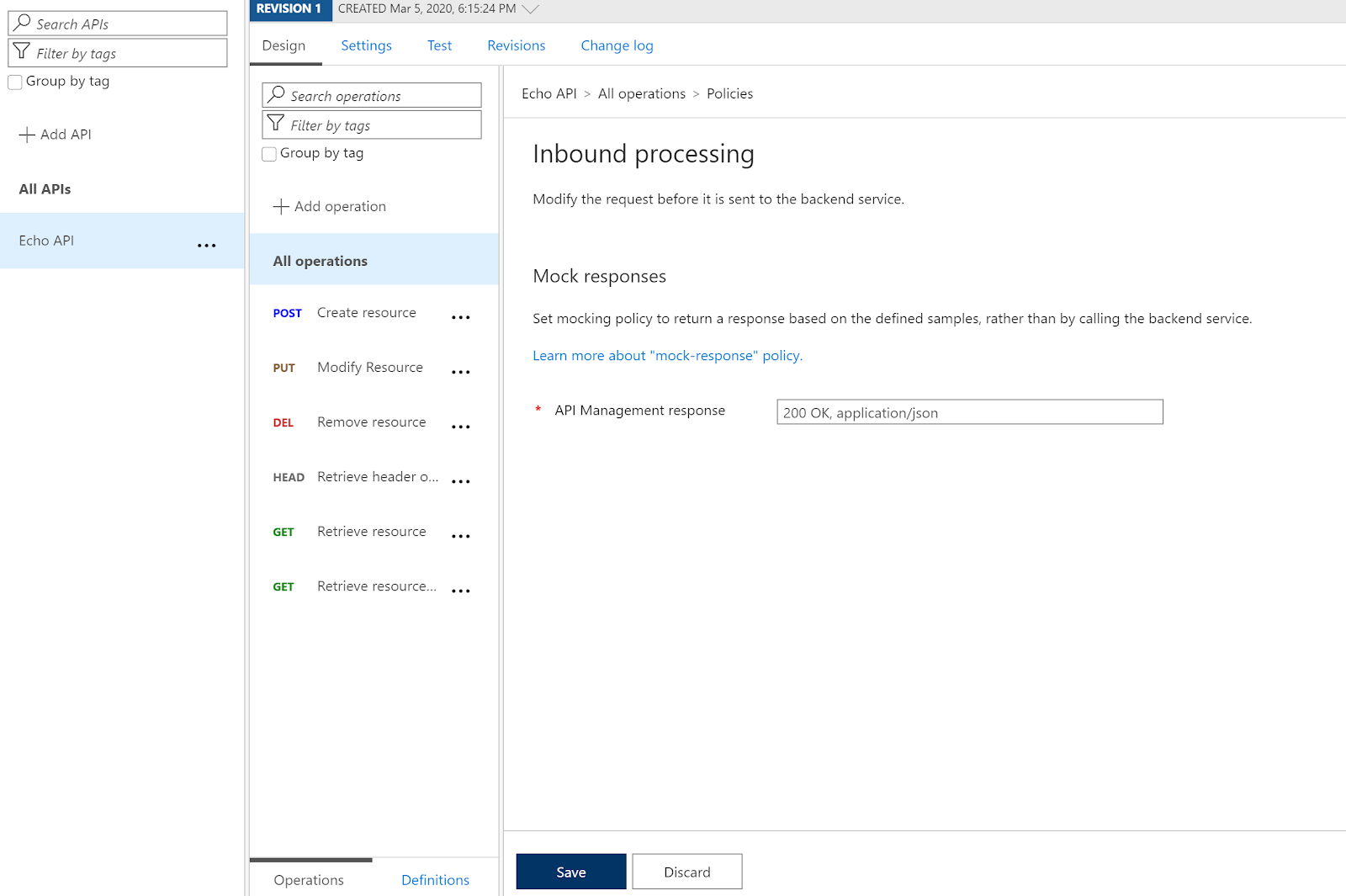The height and width of the screenshot is (896, 1346).
Task: Select All operations in the list
Action: coord(374,261)
